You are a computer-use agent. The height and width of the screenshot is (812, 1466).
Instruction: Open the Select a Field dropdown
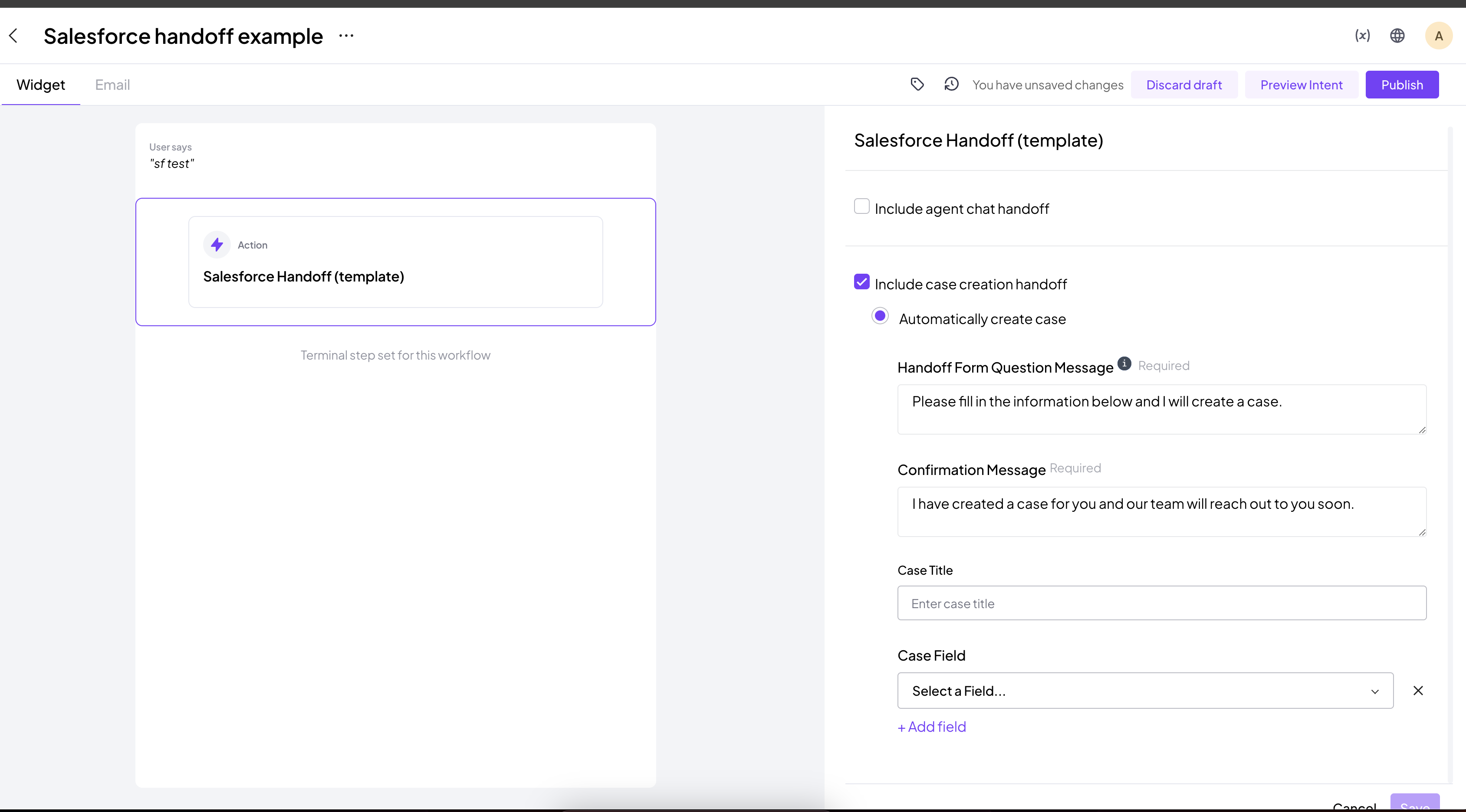(1145, 690)
